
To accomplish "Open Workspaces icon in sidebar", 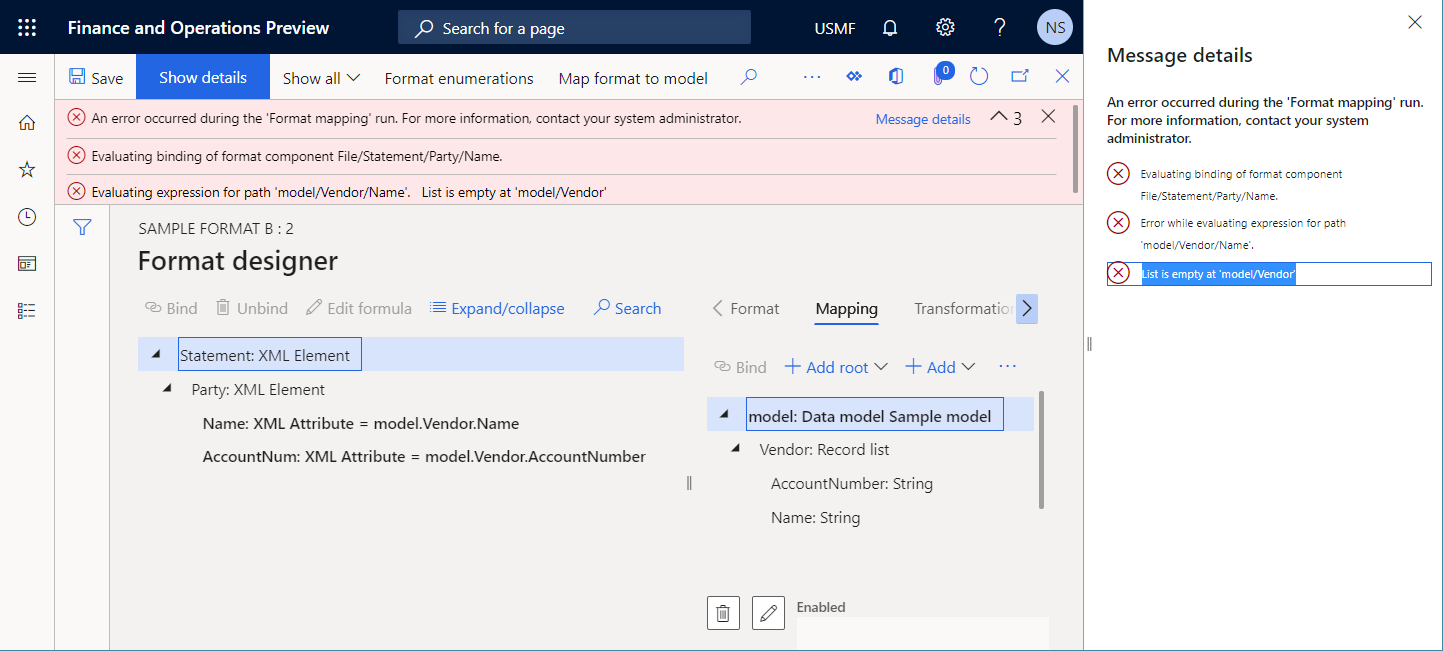I will pos(27,264).
